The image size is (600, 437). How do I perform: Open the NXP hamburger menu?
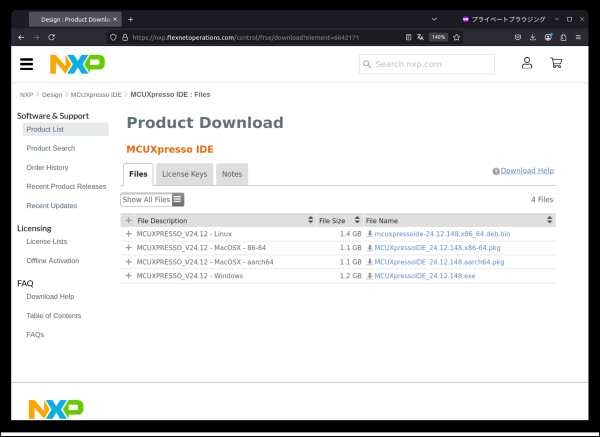[x=27, y=64]
